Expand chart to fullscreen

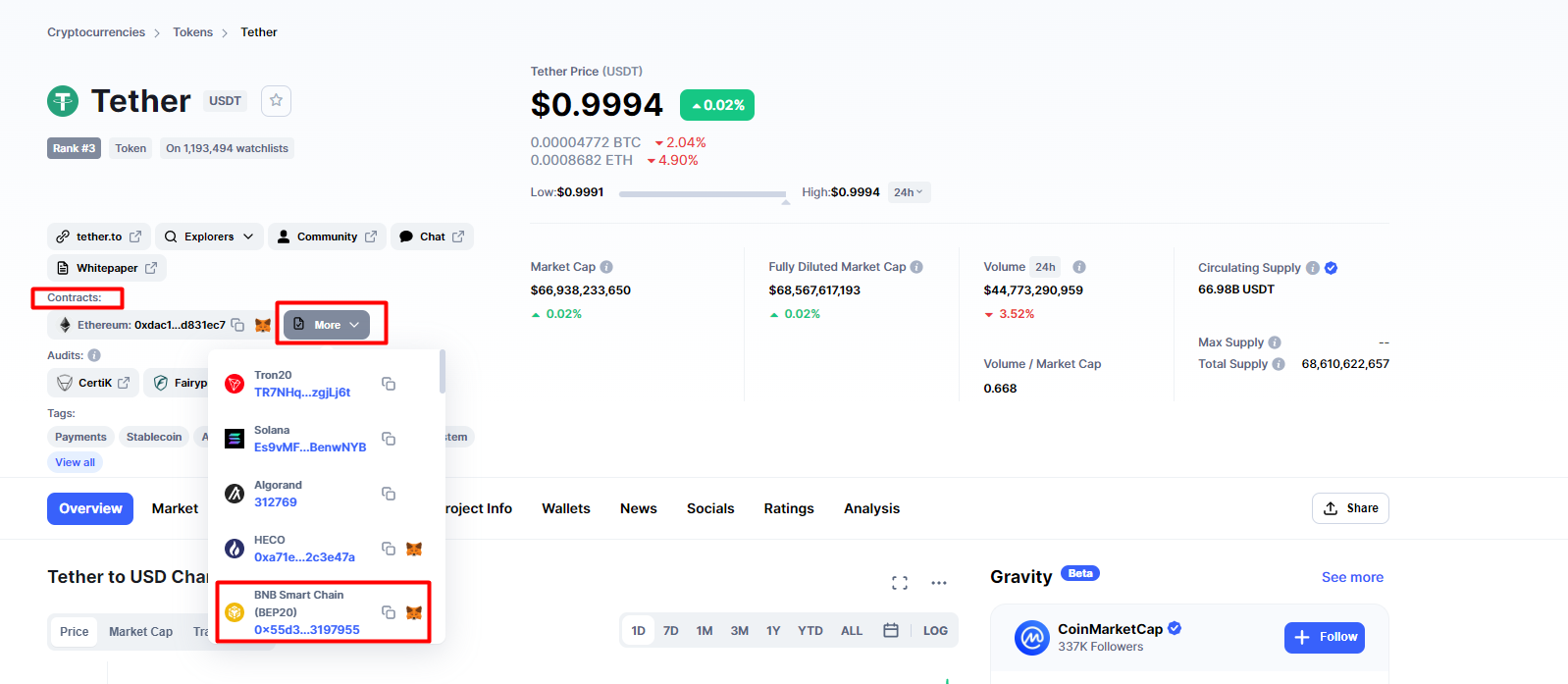pos(900,583)
